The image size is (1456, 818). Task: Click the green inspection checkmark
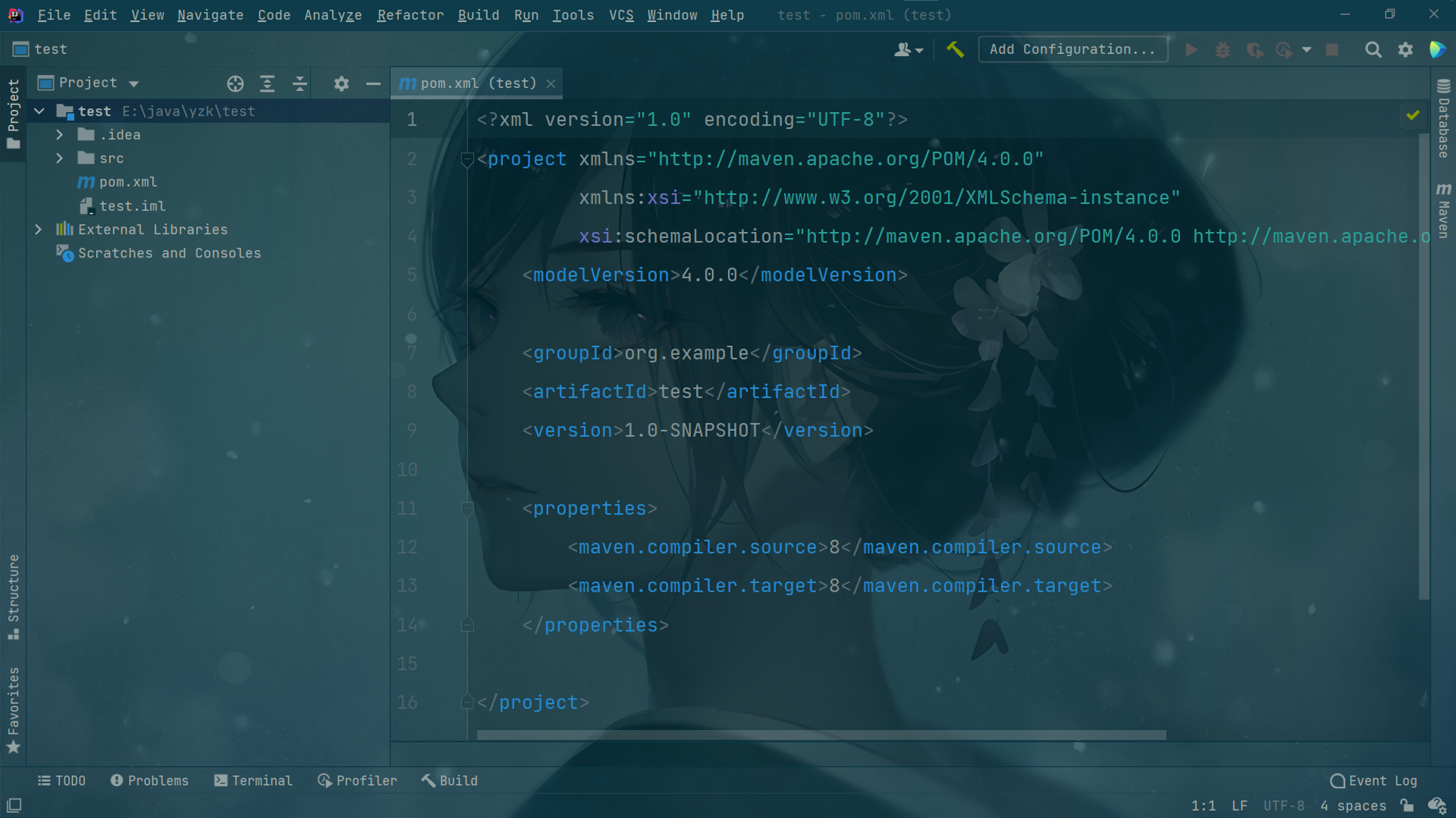(1413, 115)
